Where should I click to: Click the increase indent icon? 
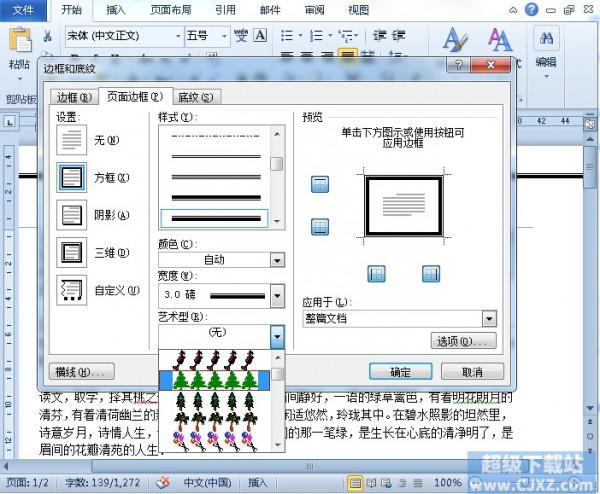(398, 36)
